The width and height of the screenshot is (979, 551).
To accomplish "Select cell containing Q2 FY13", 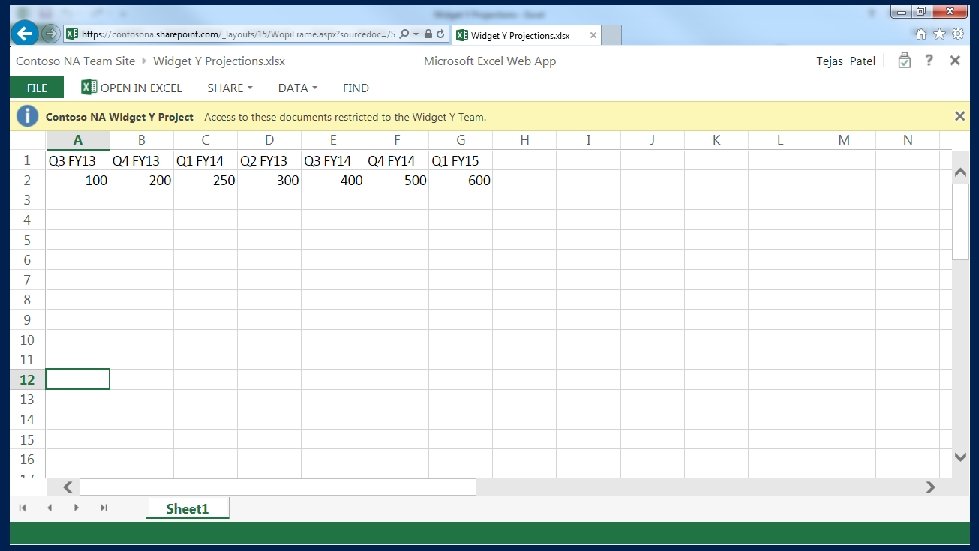I will pyautogui.click(x=269, y=160).
